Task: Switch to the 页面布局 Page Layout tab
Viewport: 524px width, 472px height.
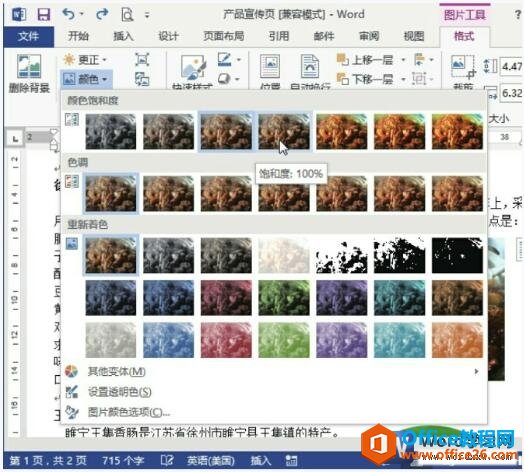Action: (224, 36)
